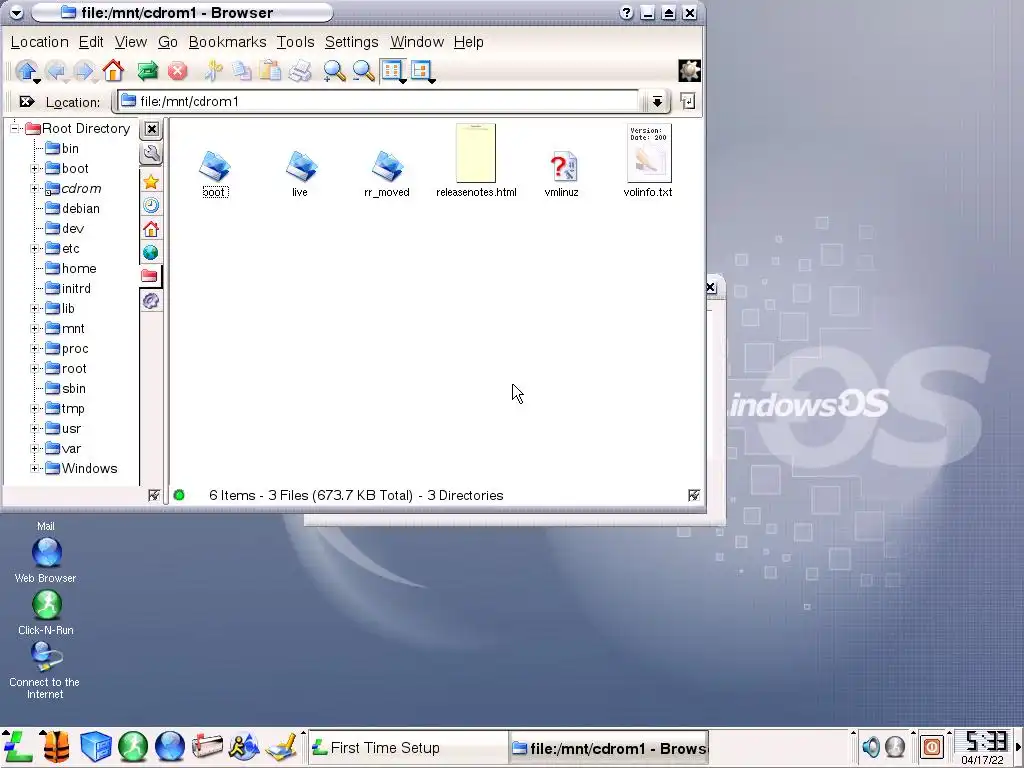
Task: Open the Bookmarks menu
Action: point(227,42)
